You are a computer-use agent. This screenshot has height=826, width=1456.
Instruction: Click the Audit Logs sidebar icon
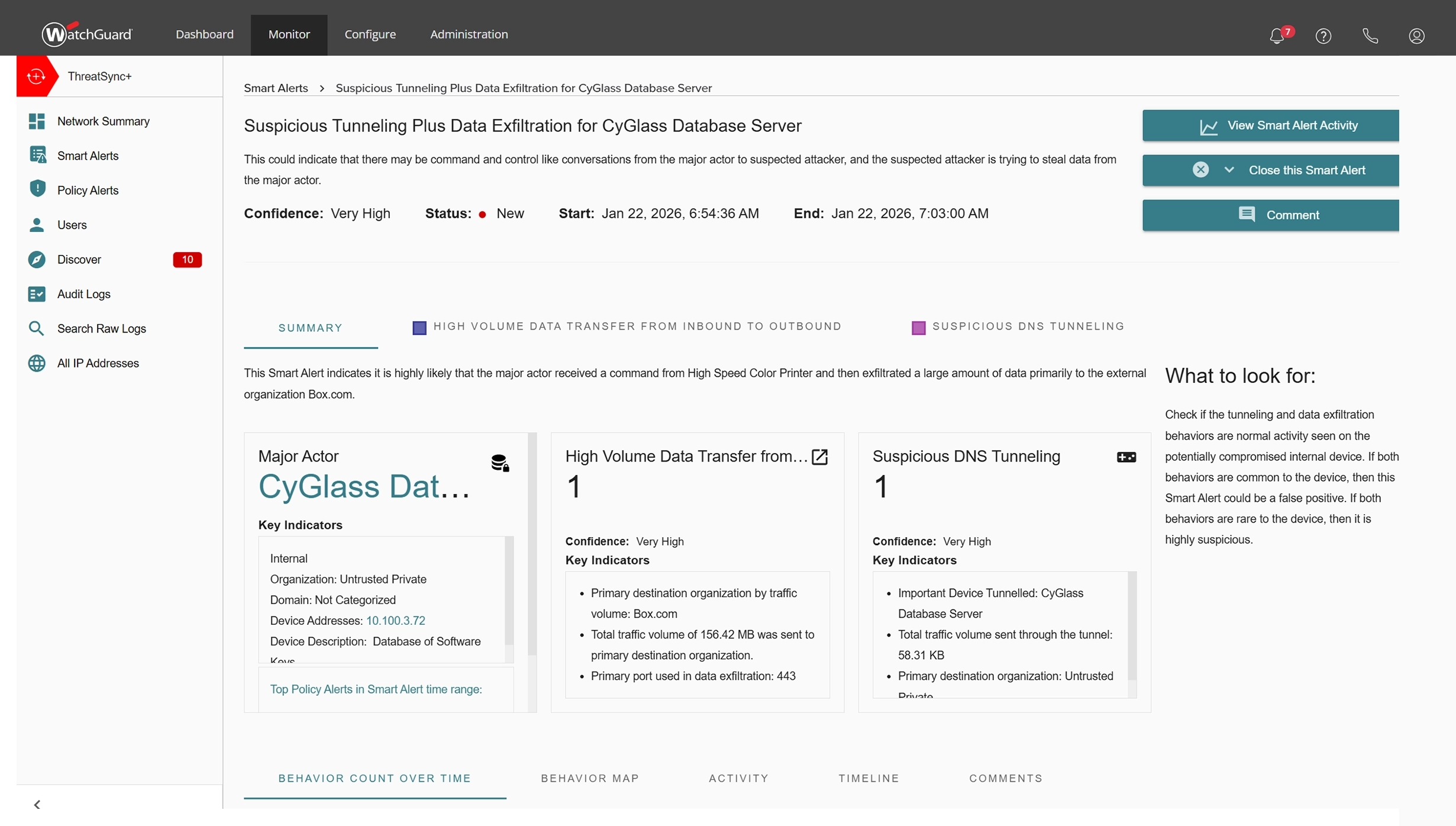pyautogui.click(x=37, y=294)
